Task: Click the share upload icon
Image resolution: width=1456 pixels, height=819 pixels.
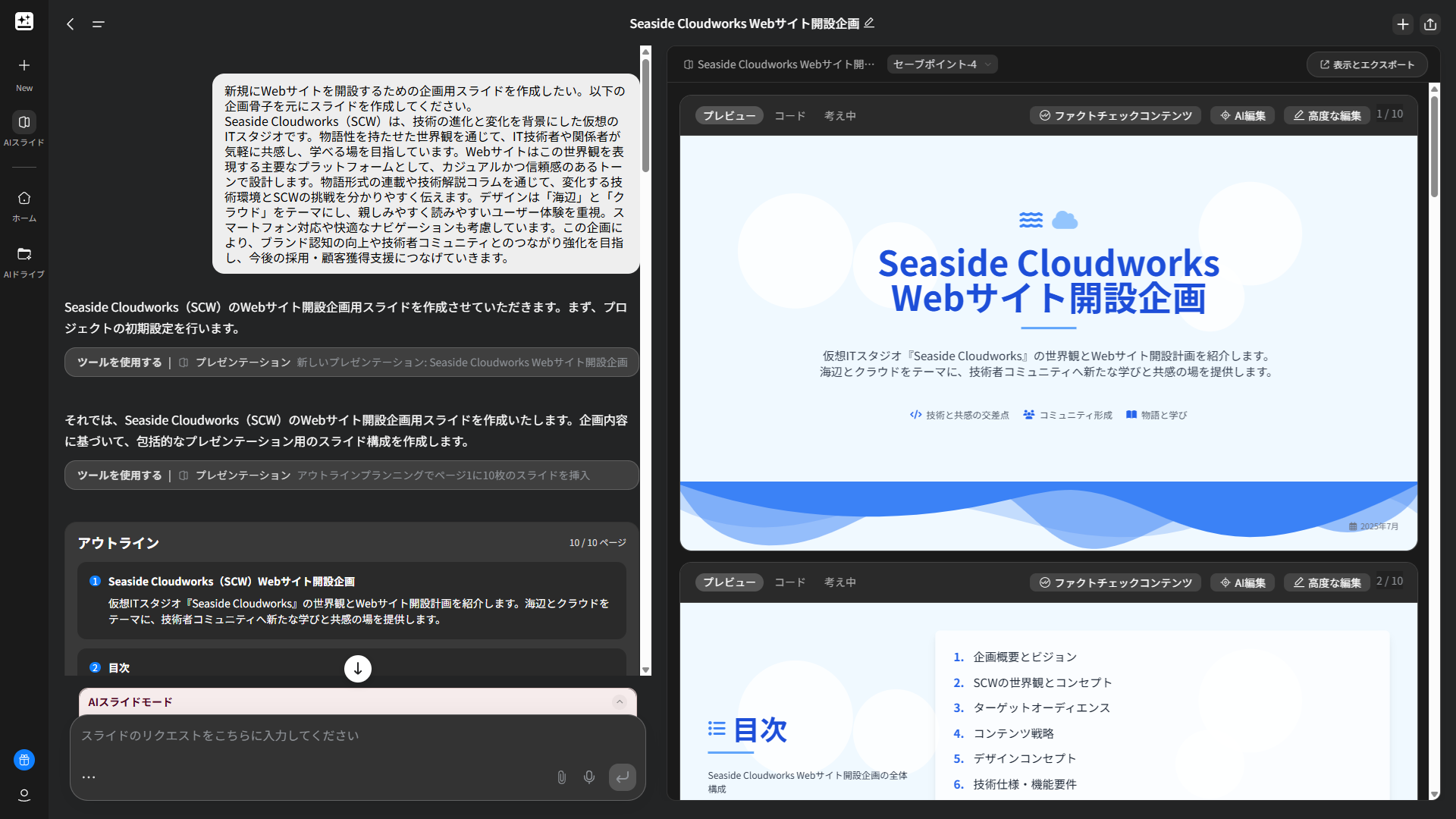Action: coord(1430,24)
